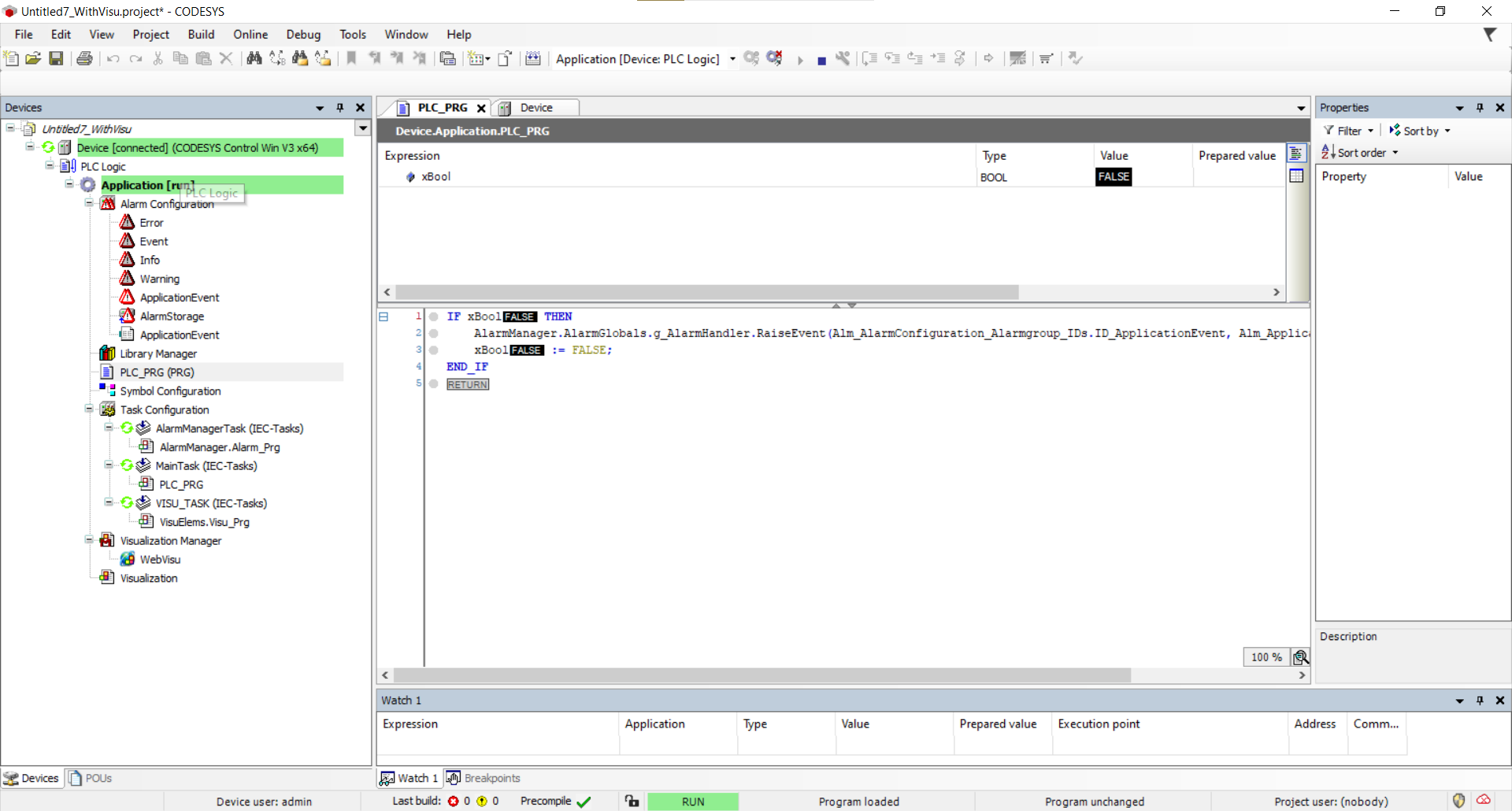1512x811 pixels.
Task: Click the RUN status indicator
Action: [x=693, y=802]
